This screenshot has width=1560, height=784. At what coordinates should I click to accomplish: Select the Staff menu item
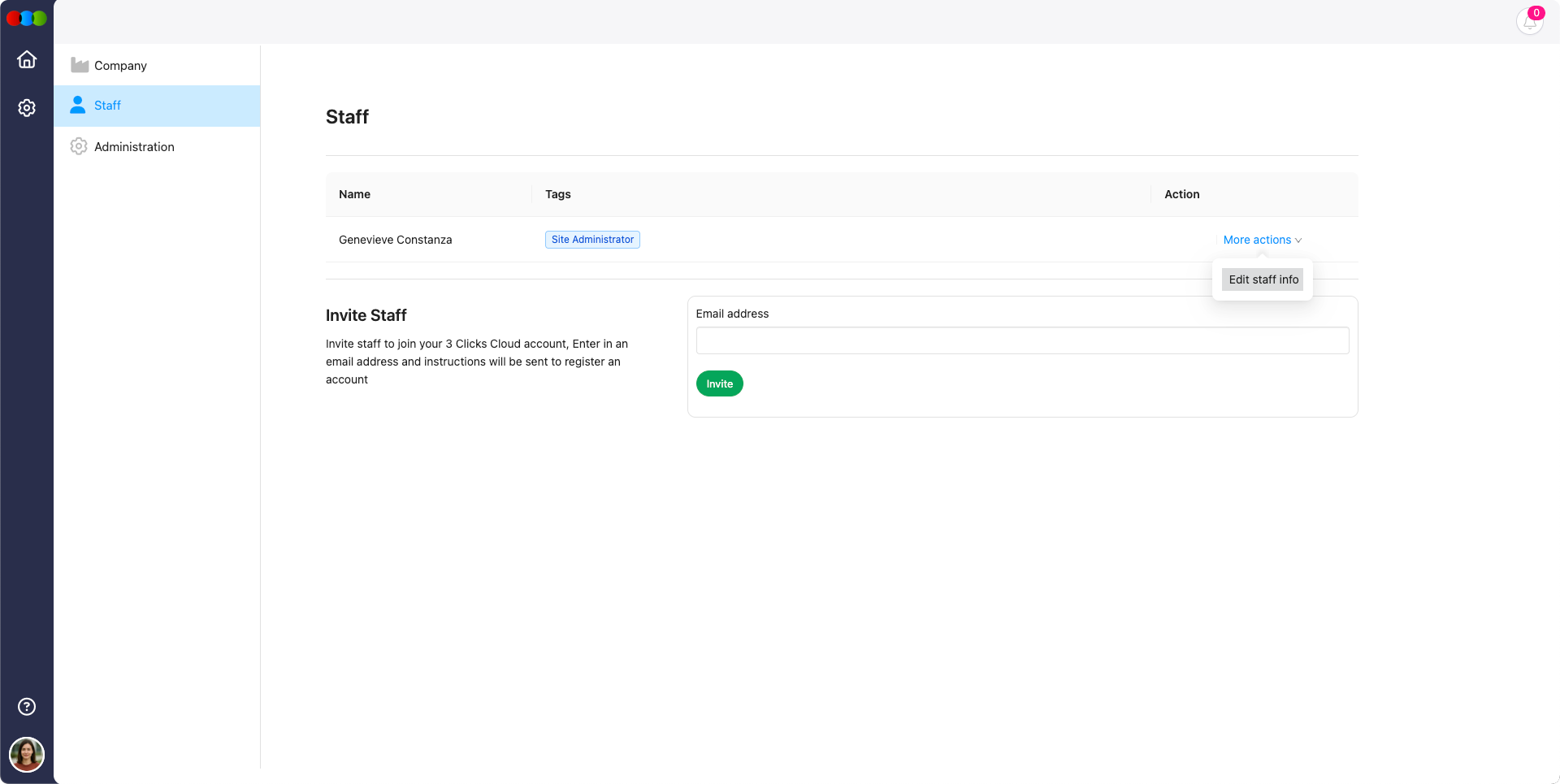[107, 106]
